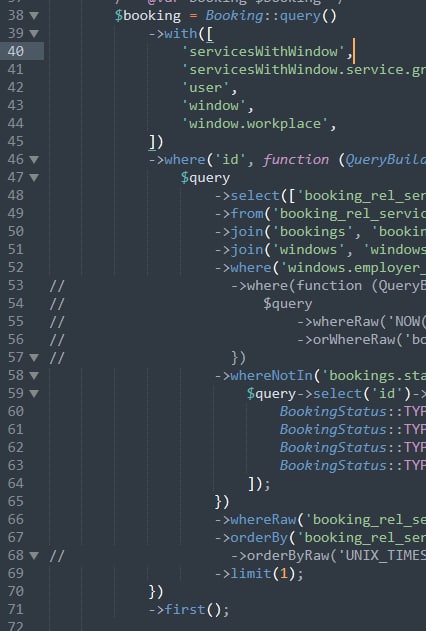Viewport: 426px width, 631px height.
Task: Click the 'windows' string on line 51
Action: tap(308, 250)
